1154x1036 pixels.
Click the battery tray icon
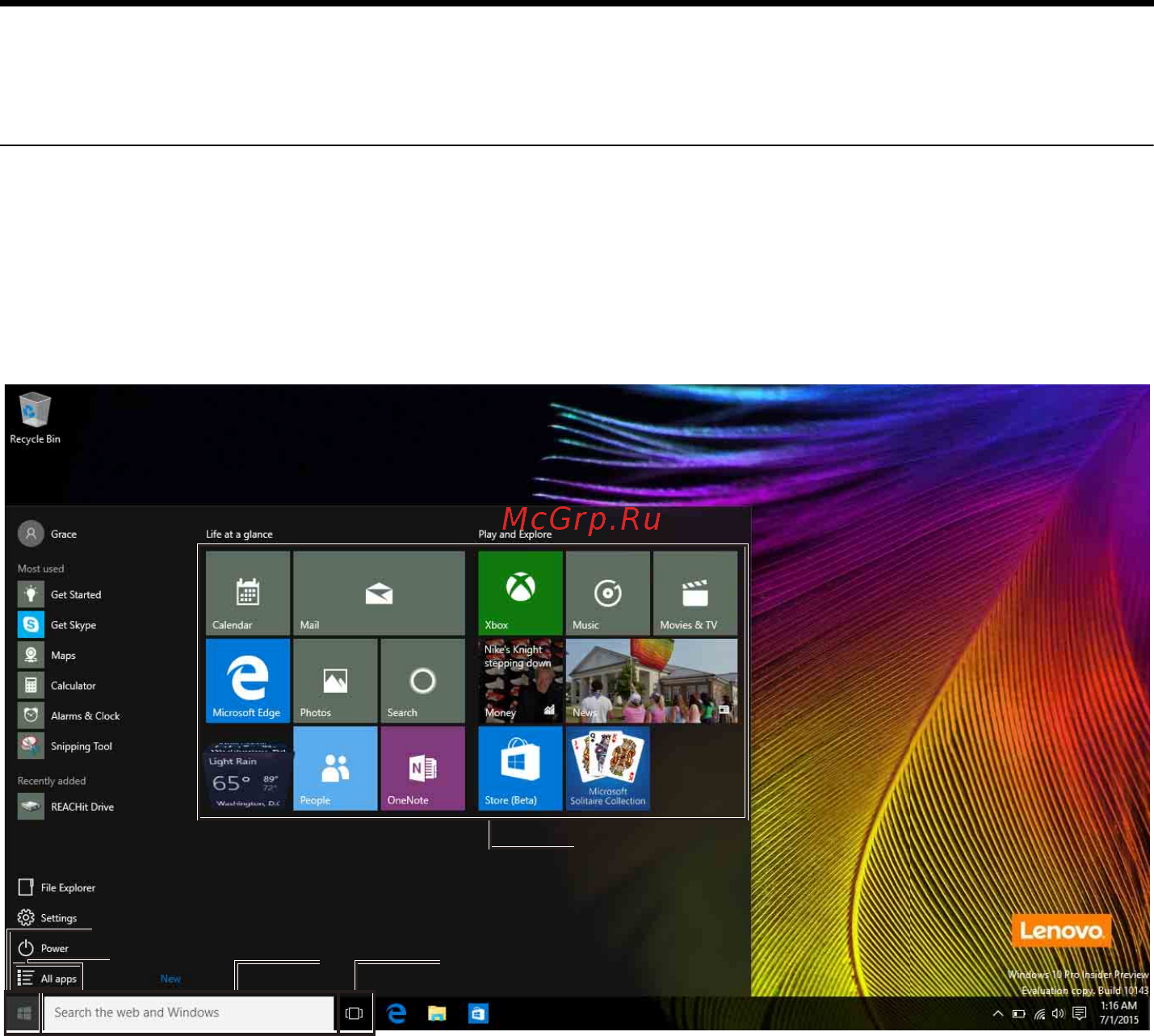coord(1019,1013)
